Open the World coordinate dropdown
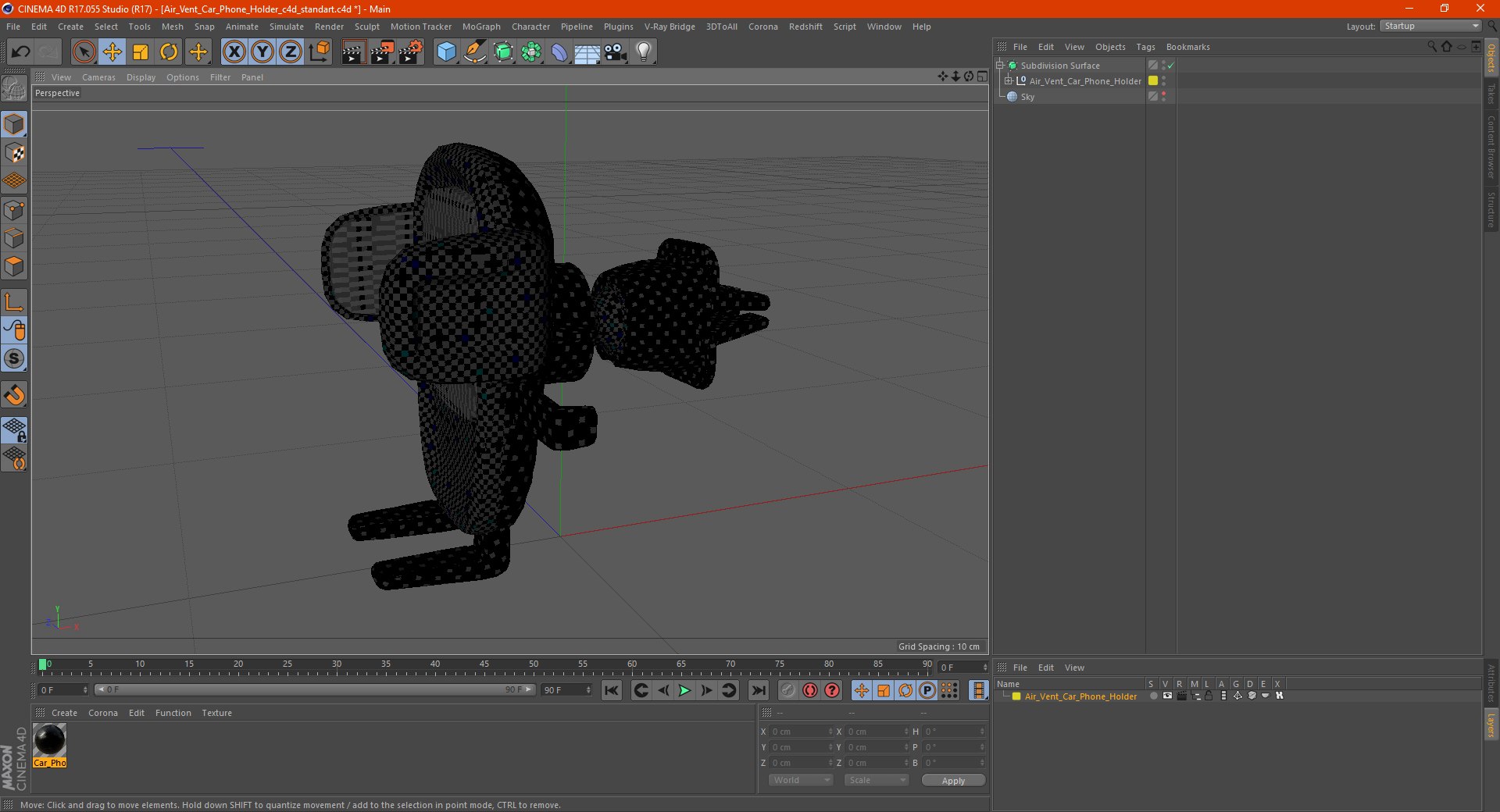 (801, 780)
